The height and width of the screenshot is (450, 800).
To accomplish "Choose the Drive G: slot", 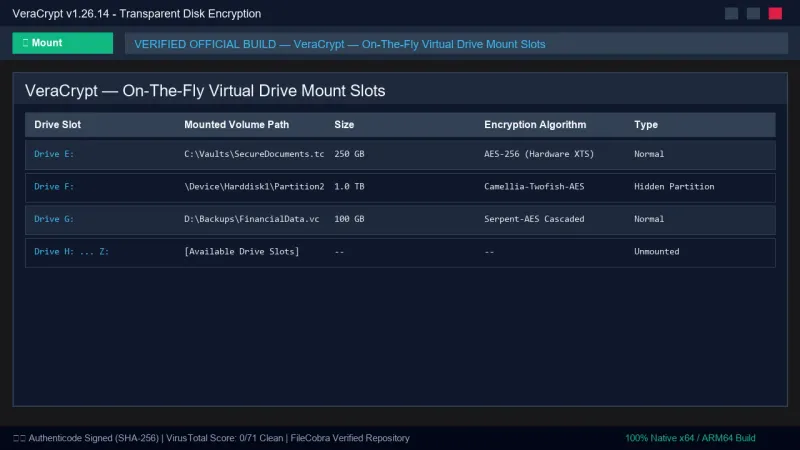I will click(x=54, y=219).
